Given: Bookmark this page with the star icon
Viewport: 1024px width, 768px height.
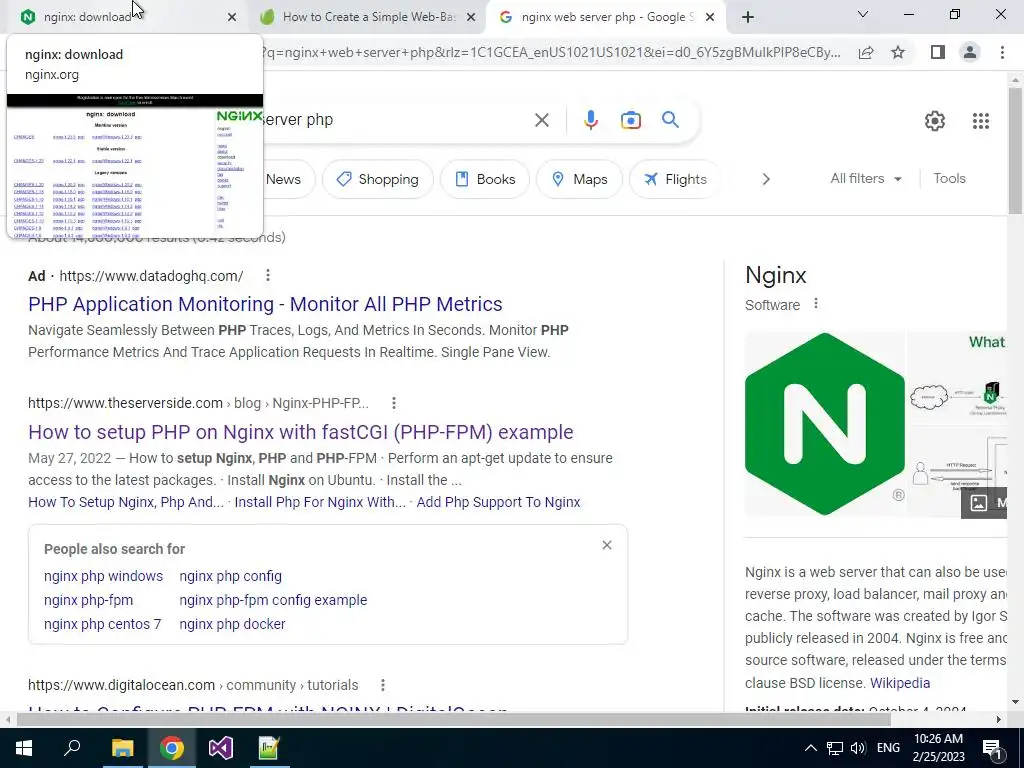Looking at the screenshot, I should click(898, 52).
